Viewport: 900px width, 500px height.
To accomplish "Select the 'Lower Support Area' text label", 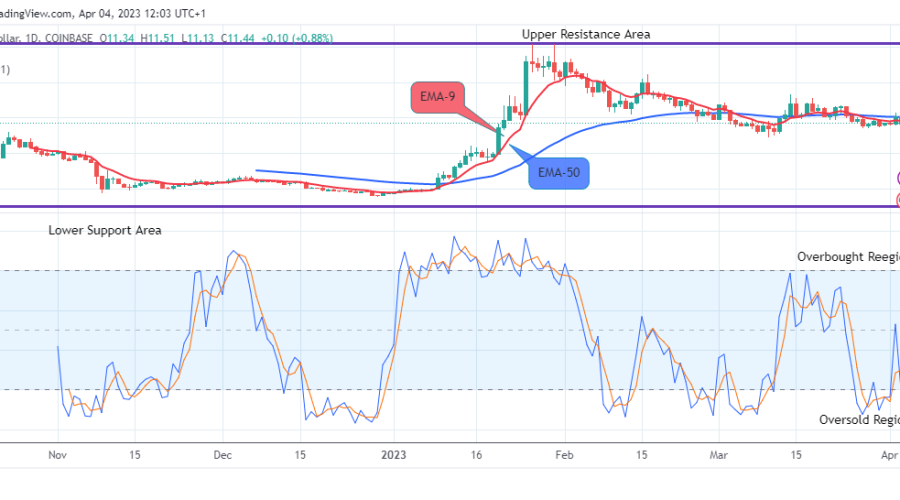I will pyautogui.click(x=104, y=230).
